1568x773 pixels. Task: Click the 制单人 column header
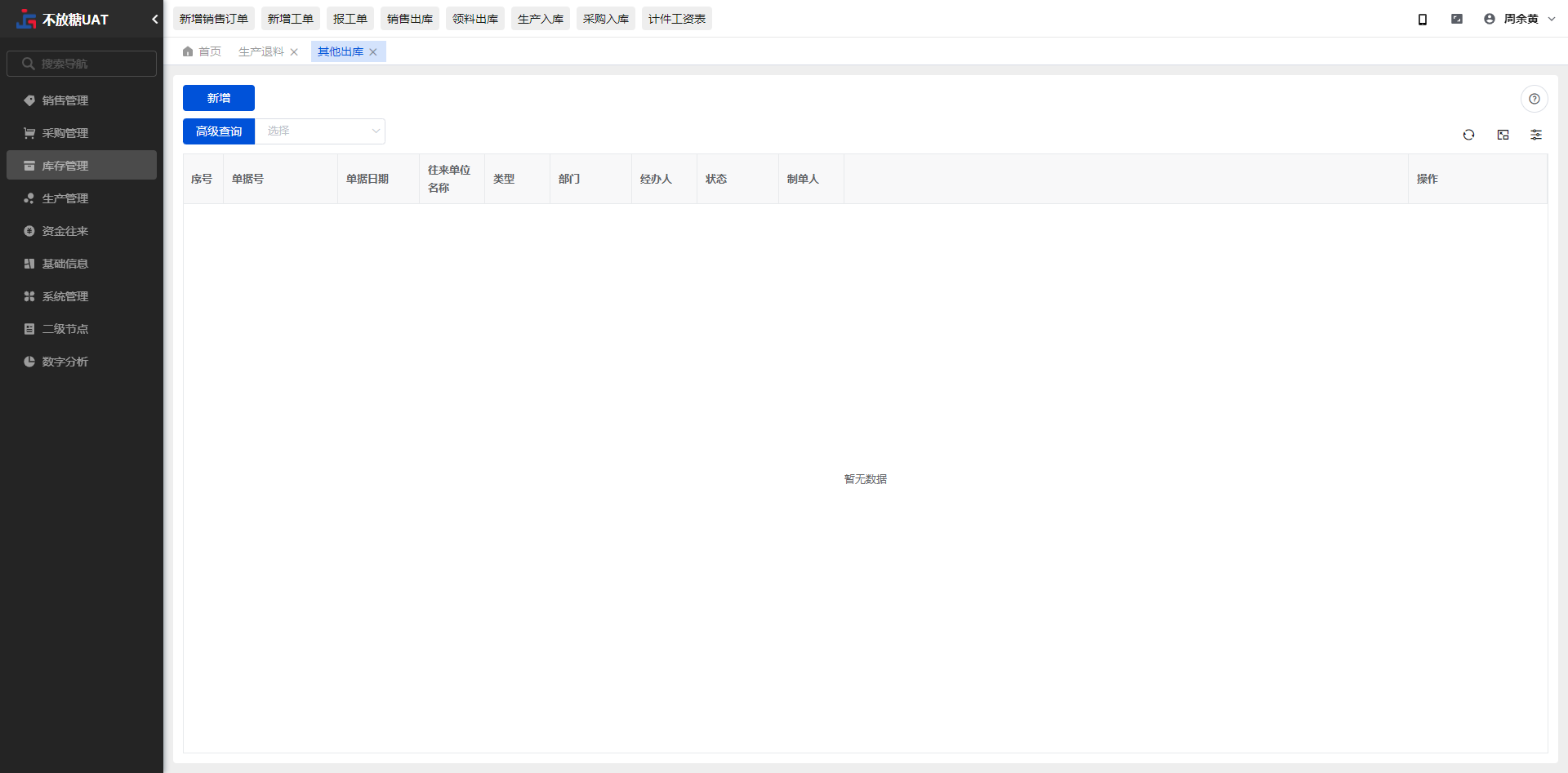coord(811,179)
